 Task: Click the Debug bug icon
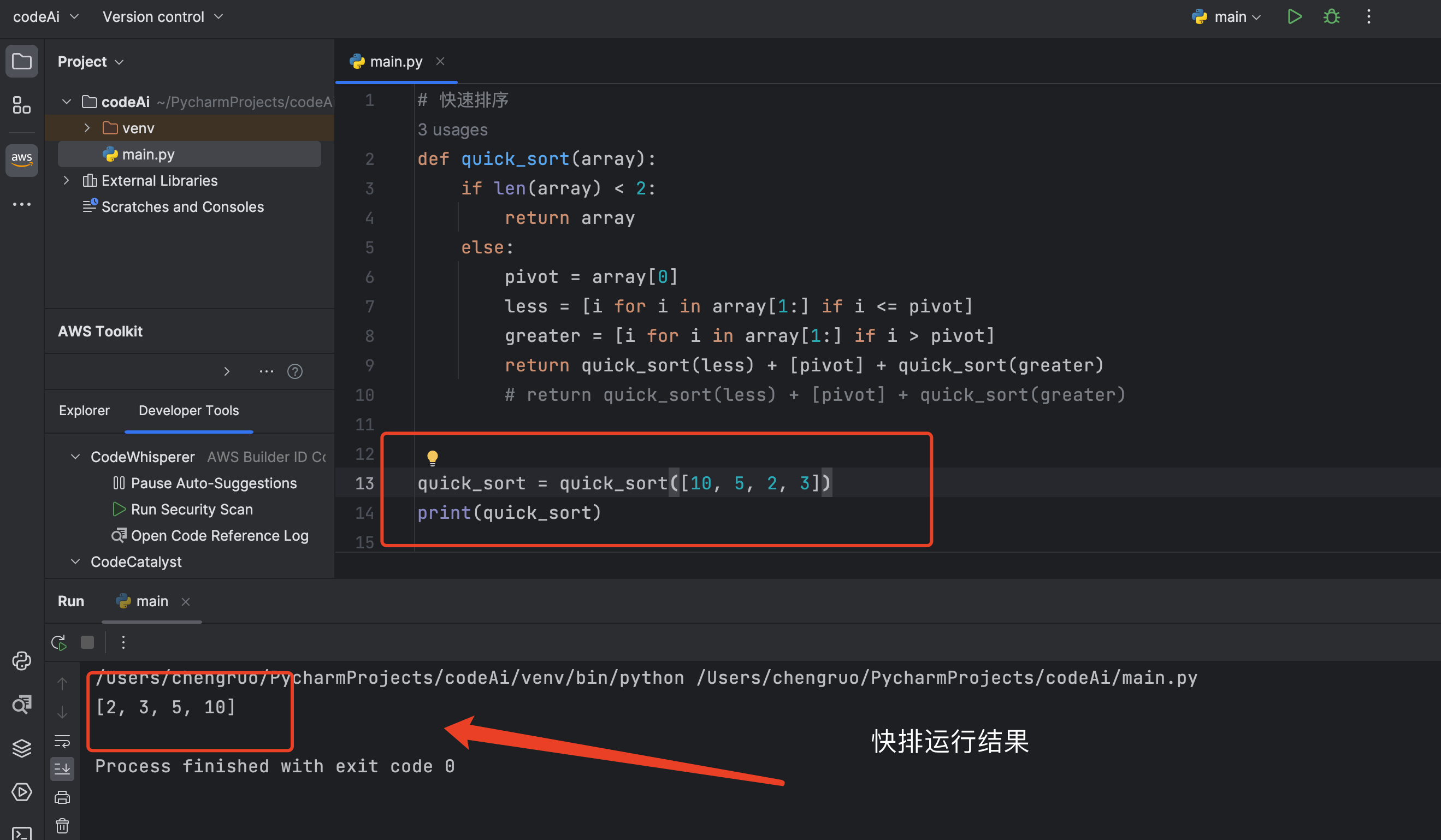(x=1331, y=16)
